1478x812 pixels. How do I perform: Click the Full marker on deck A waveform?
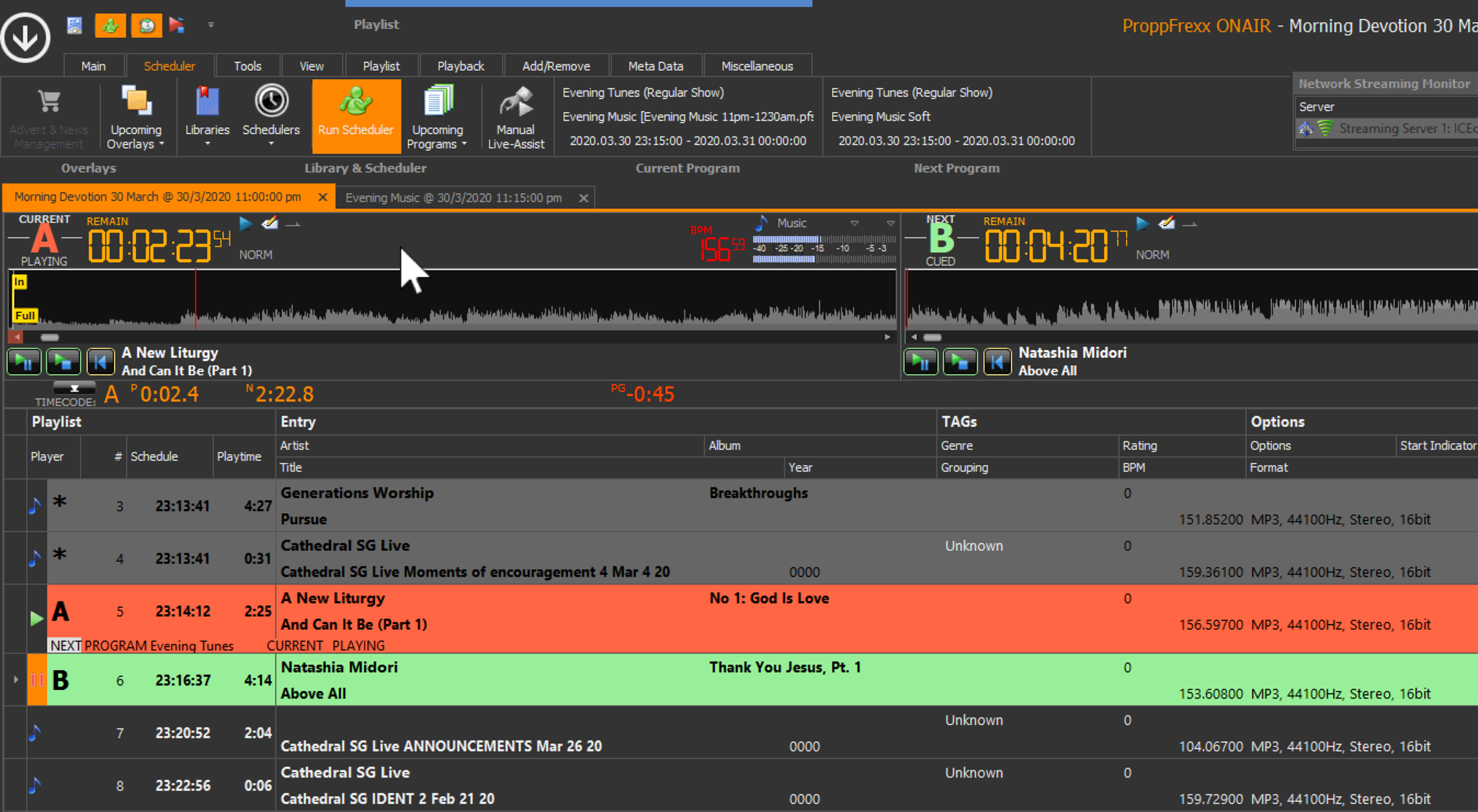[x=25, y=316]
